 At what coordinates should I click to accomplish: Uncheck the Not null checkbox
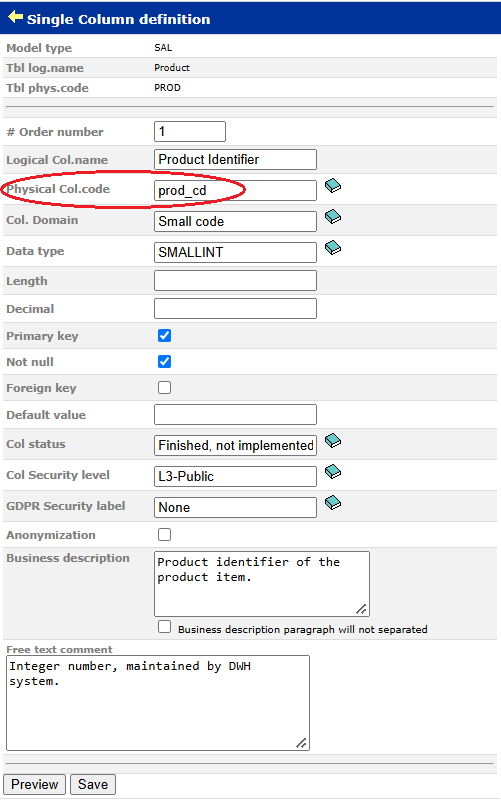coord(164,362)
